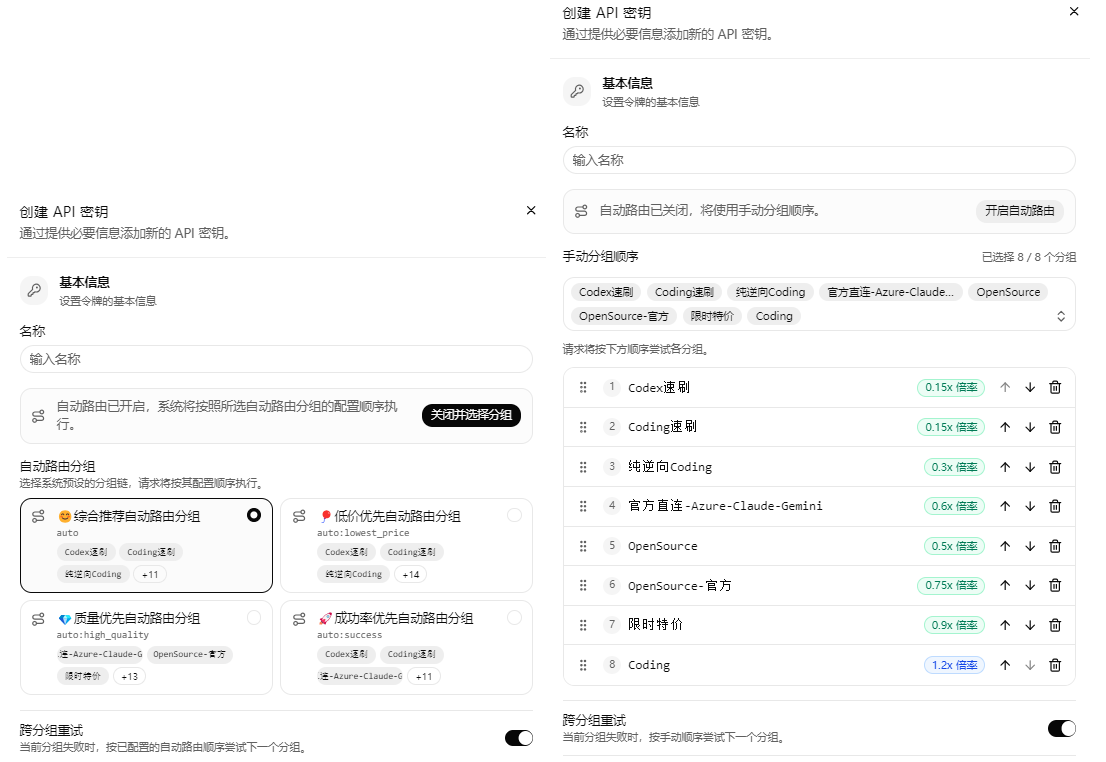Delete the OpenSource-官方 row

[x=1055, y=585]
